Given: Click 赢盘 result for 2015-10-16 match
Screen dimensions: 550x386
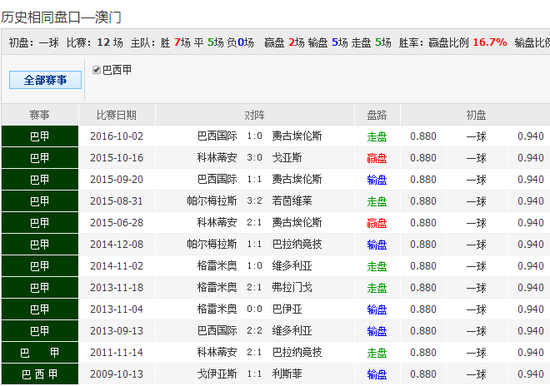Looking at the screenshot, I should (377, 158).
